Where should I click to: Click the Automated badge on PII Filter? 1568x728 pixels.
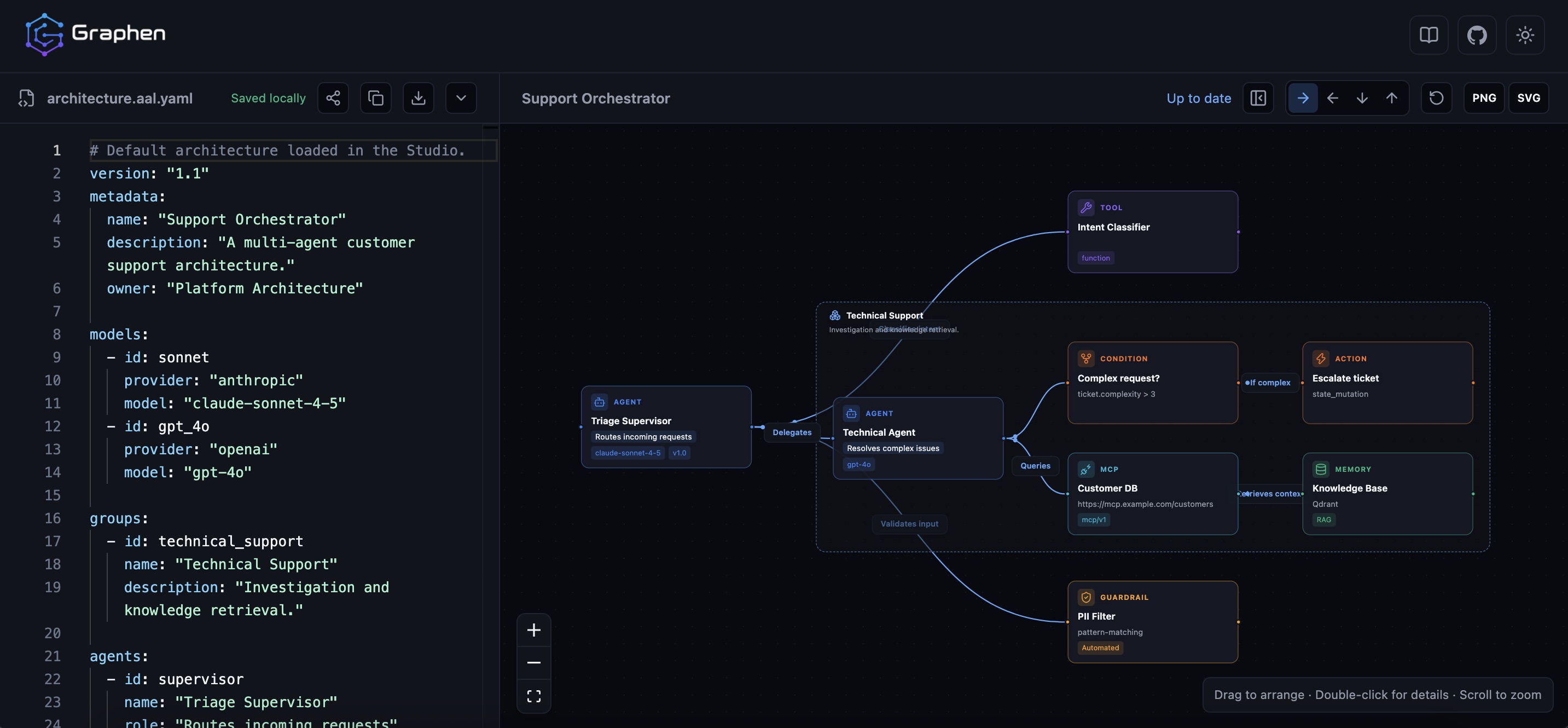coord(1100,648)
